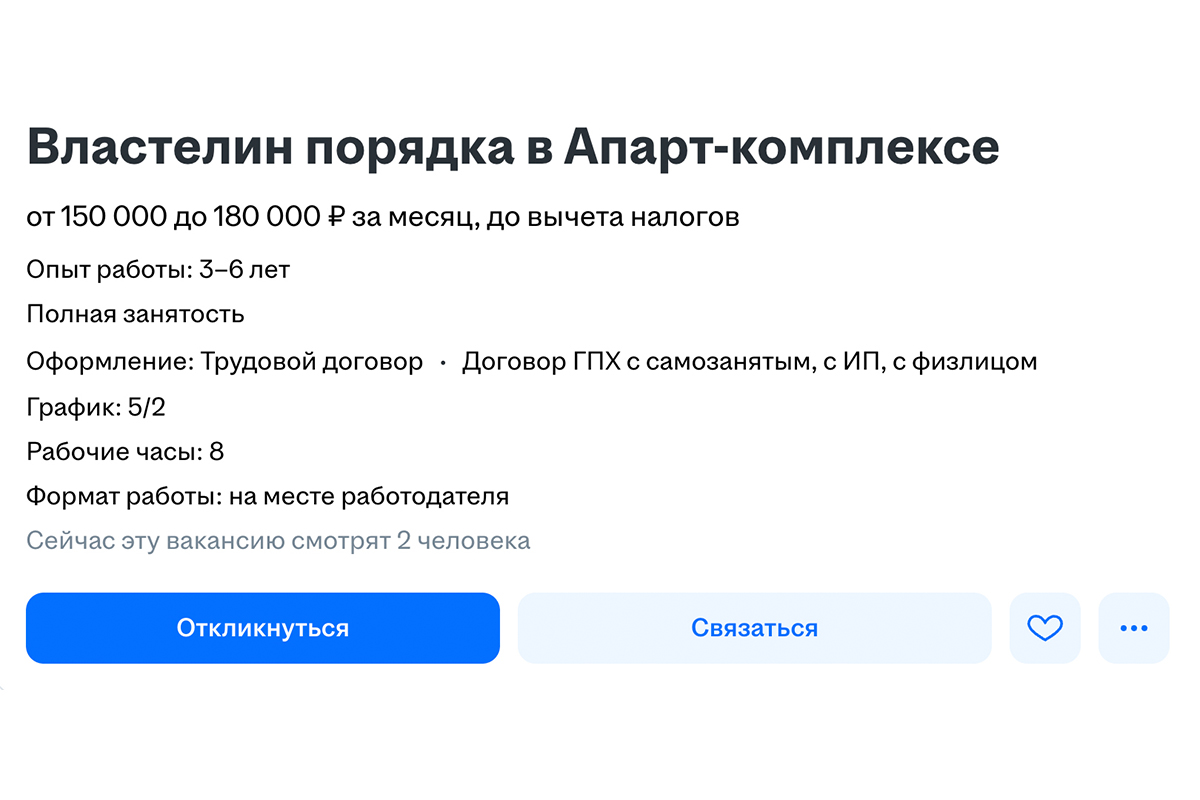
Task: Click the Полная занятость label
Action: (x=135, y=314)
